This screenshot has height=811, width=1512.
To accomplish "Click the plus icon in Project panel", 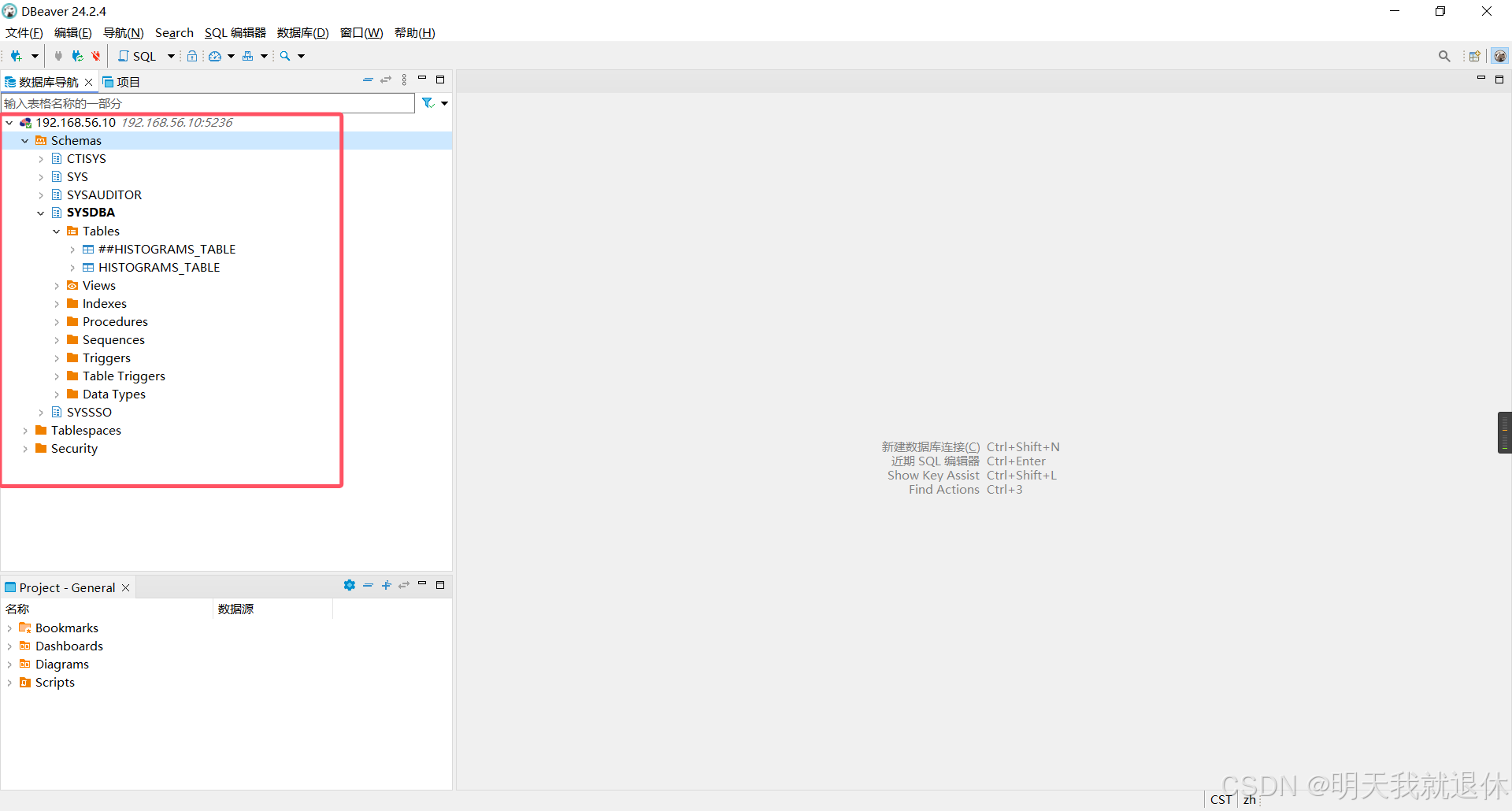I will pyautogui.click(x=386, y=585).
